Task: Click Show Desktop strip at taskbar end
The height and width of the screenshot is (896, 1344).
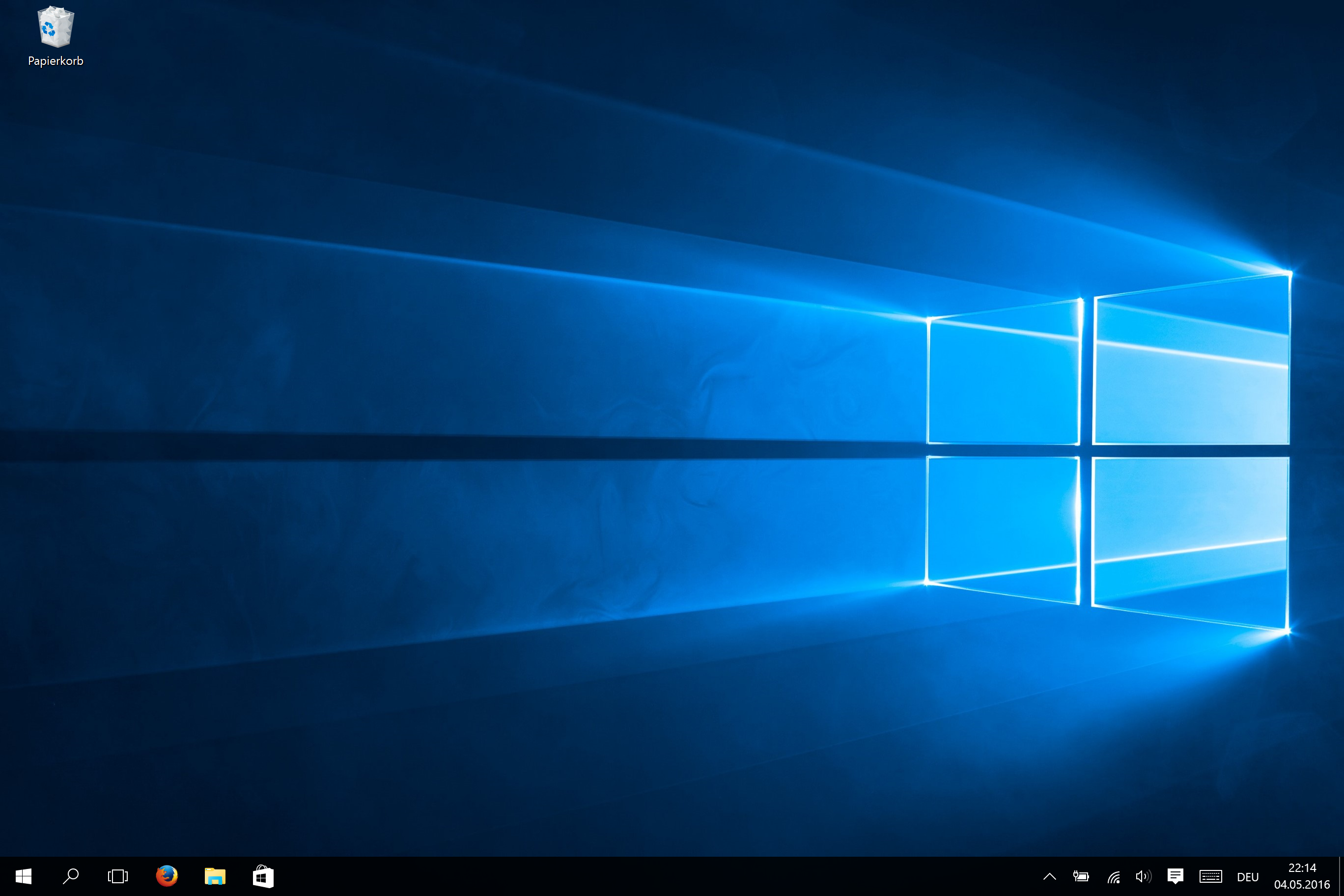Action: click(x=1341, y=876)
